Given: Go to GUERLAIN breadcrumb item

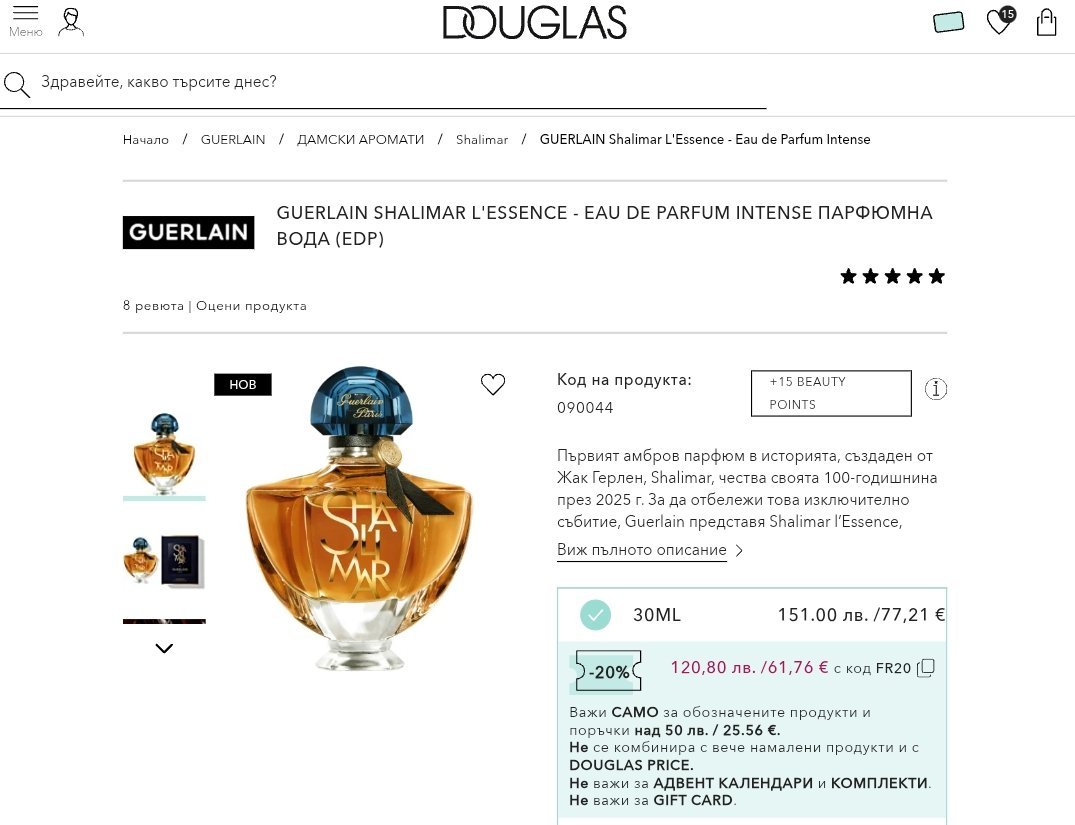Looking at the screenshot, I should point(232,139).
